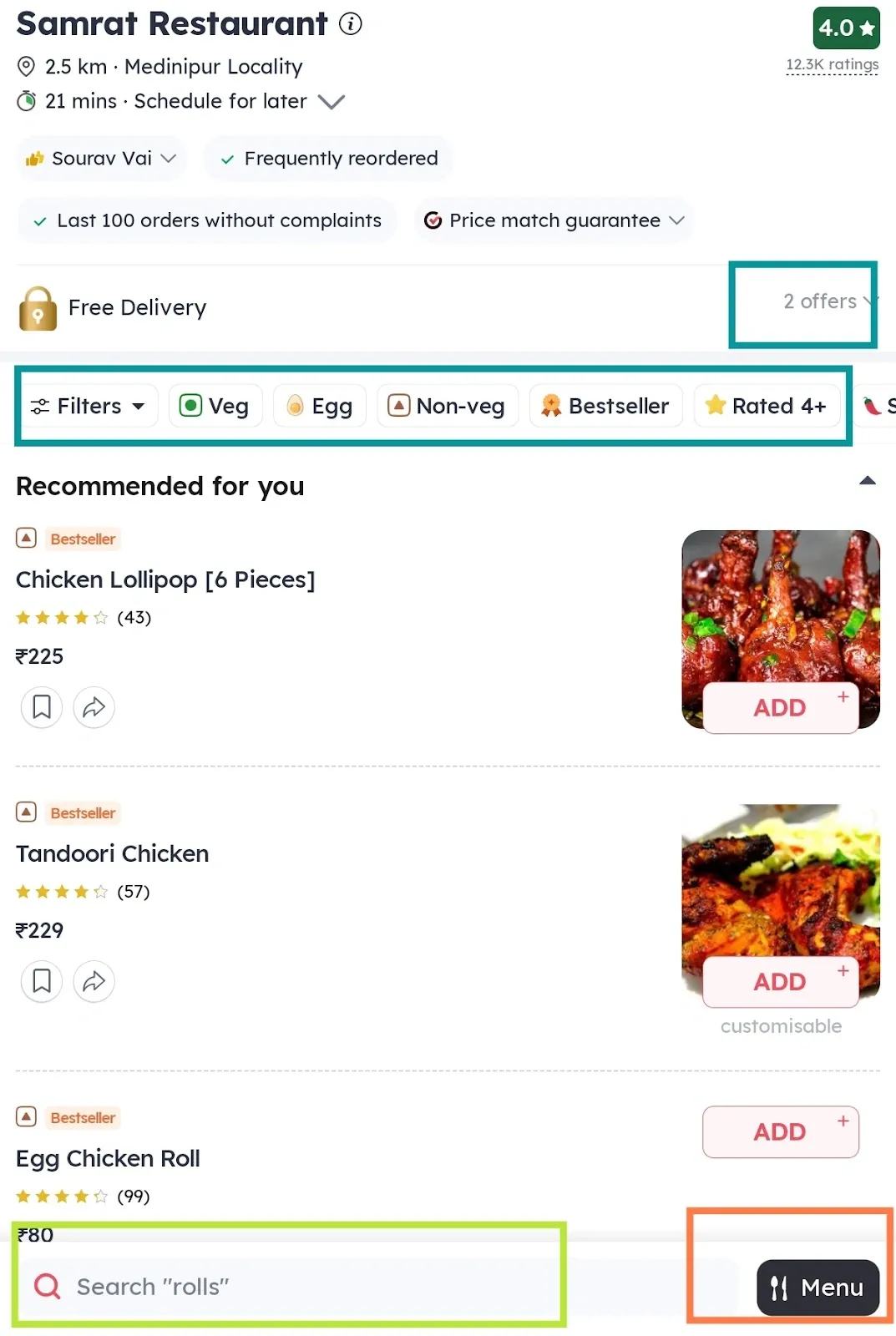Enable the Veg filter

(x=215, y=406)
